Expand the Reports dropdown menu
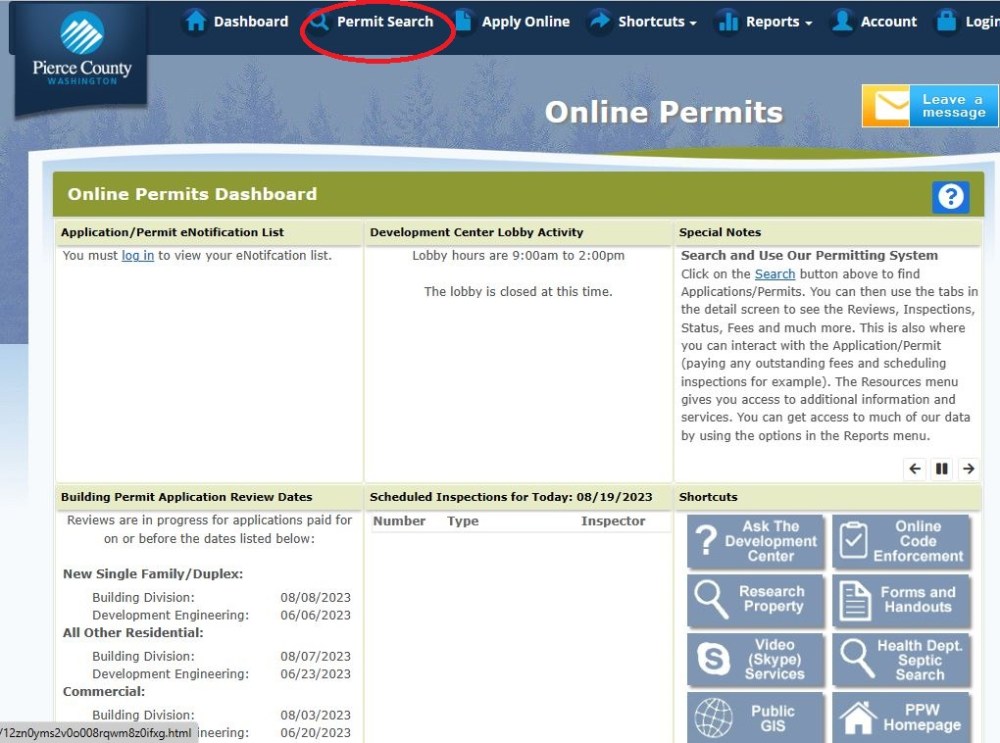Image resolution: width=1000 pixels, height=743 pixels. (765, 22)
